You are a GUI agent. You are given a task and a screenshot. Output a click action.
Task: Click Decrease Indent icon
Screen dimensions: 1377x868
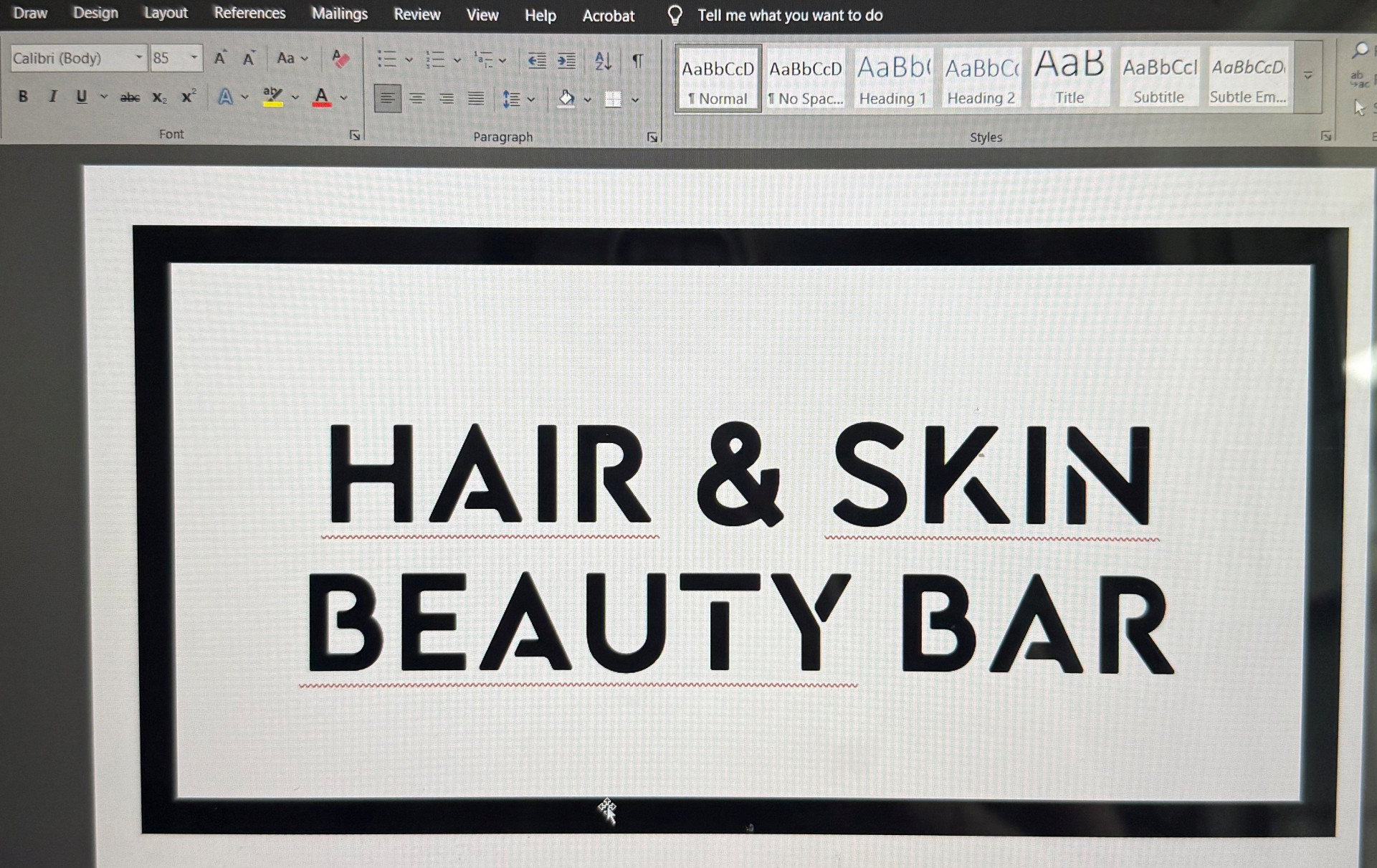tap(536, 61)
